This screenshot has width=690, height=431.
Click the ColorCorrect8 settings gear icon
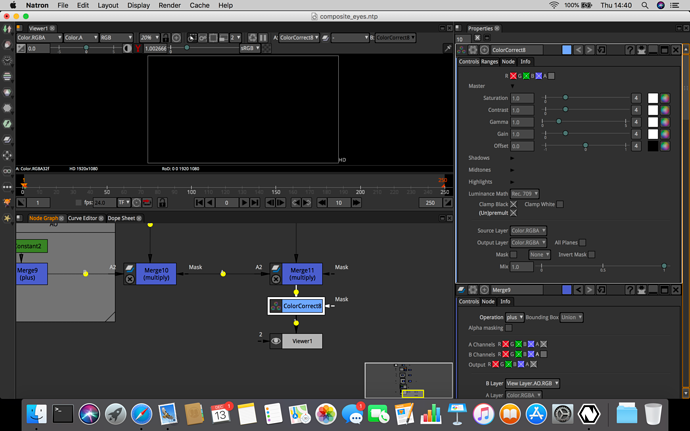pos(473,50)
